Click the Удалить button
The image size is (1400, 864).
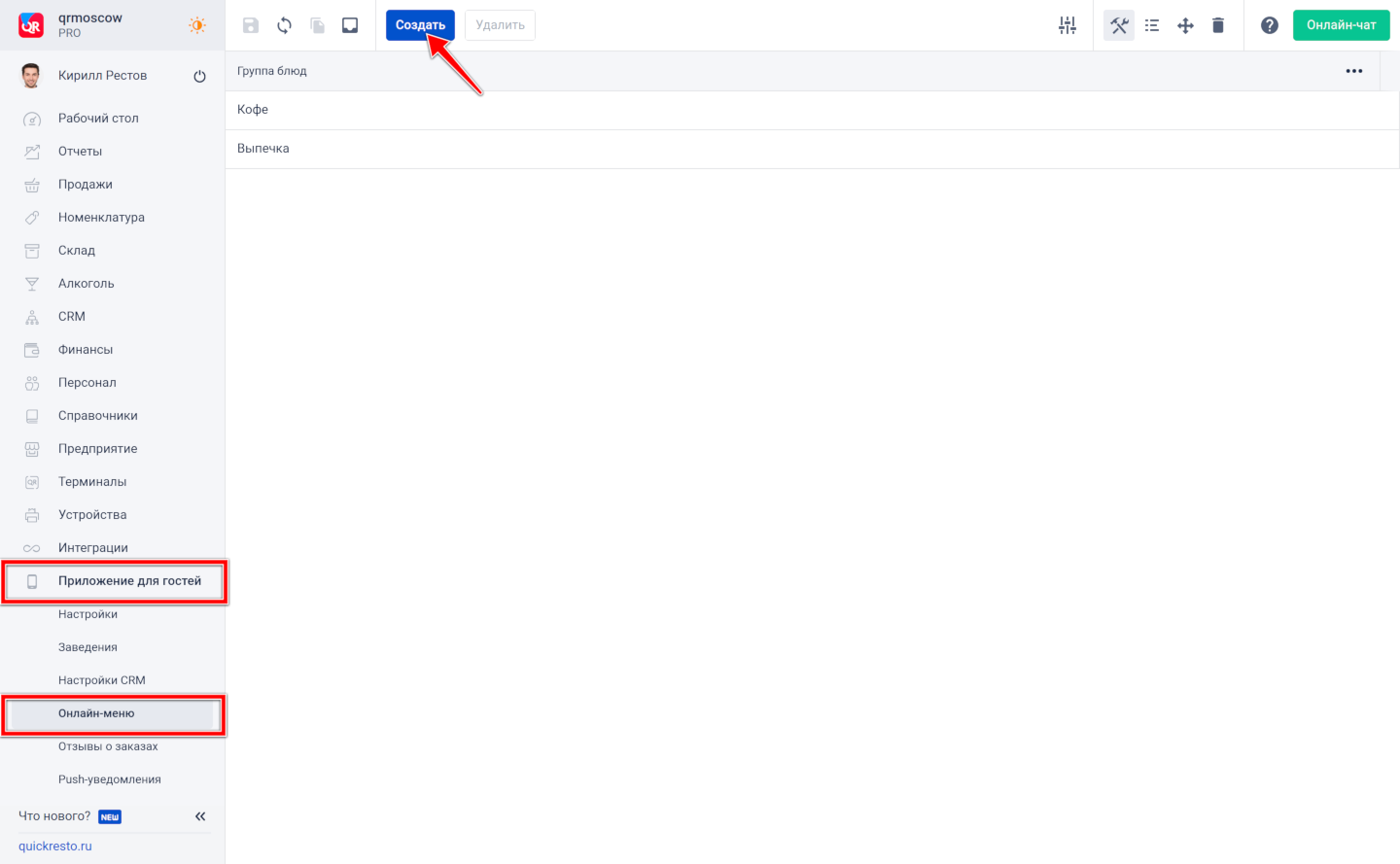(500, 25)
